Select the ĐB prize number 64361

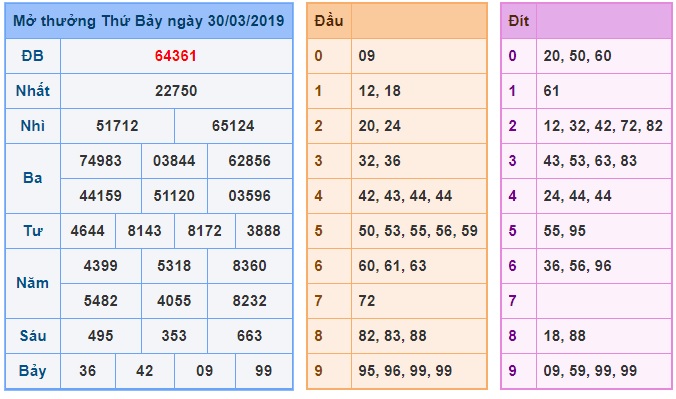pos(176,56)
